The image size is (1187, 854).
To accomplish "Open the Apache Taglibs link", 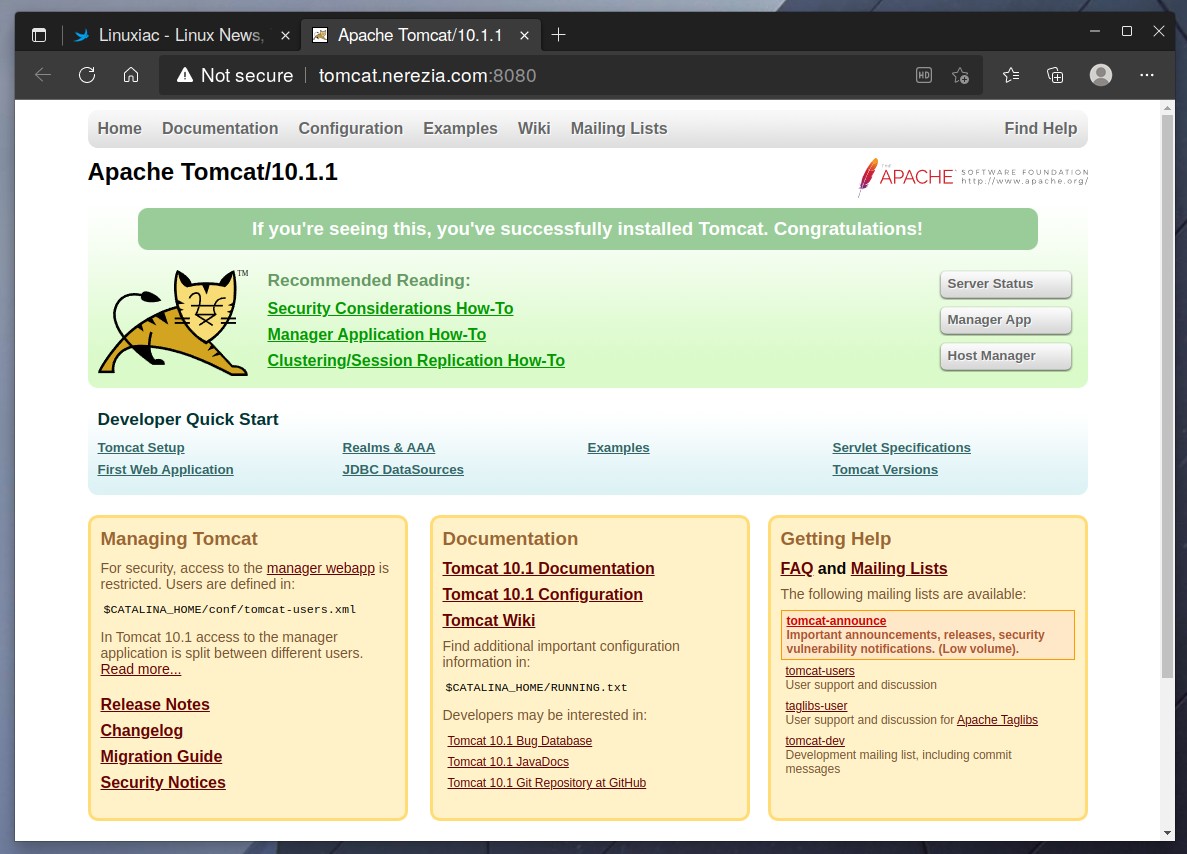I will [997, 720].
